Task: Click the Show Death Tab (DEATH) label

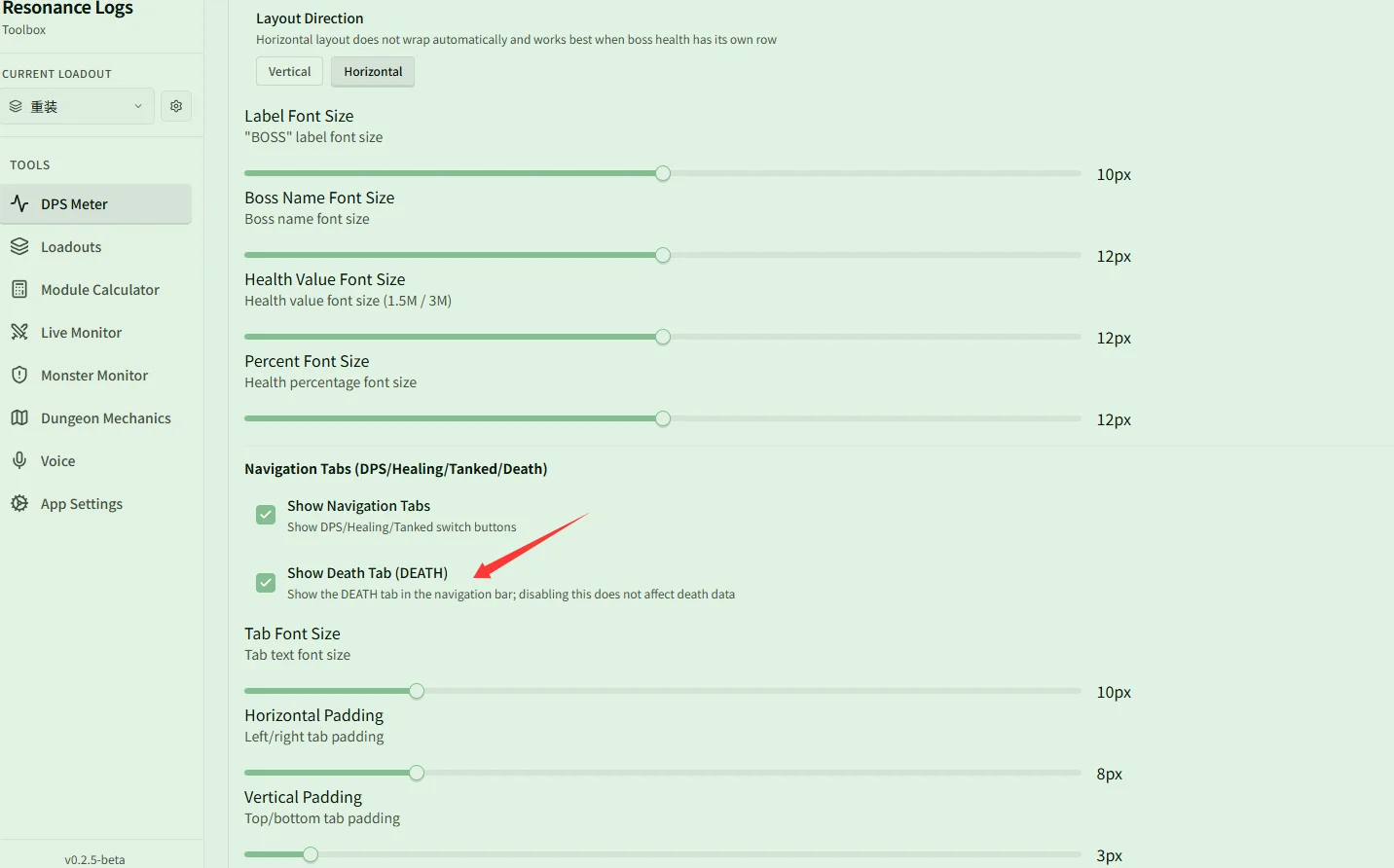Action: tap(367, 573)
